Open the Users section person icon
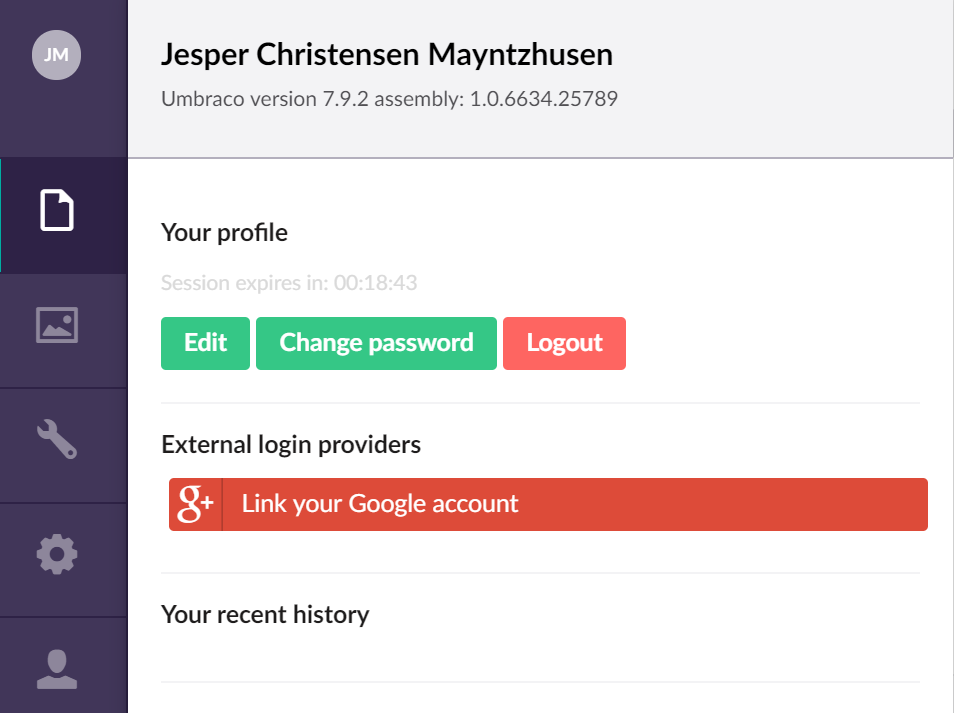 (57, 669)
